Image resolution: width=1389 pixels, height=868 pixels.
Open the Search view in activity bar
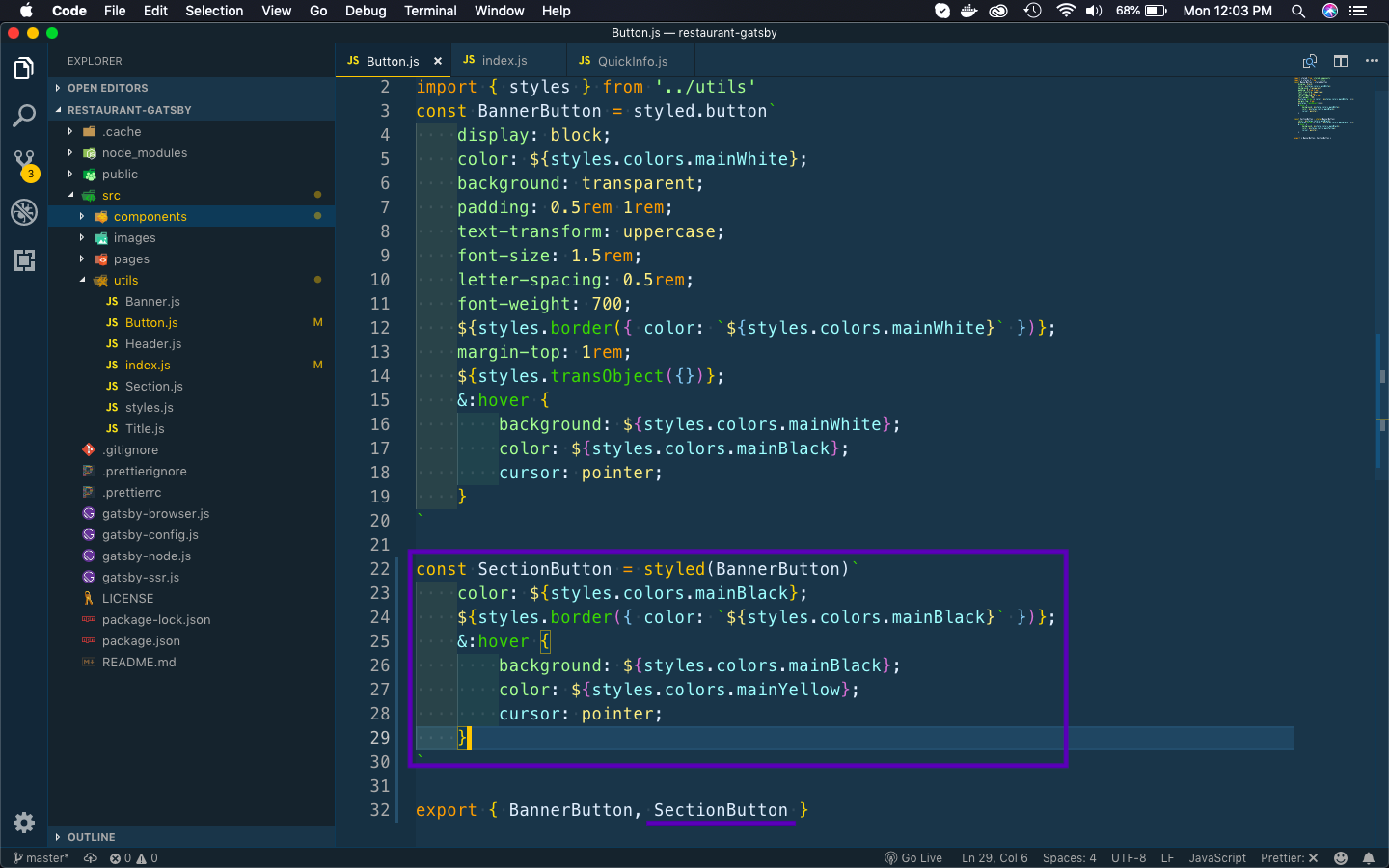(24, 117)
